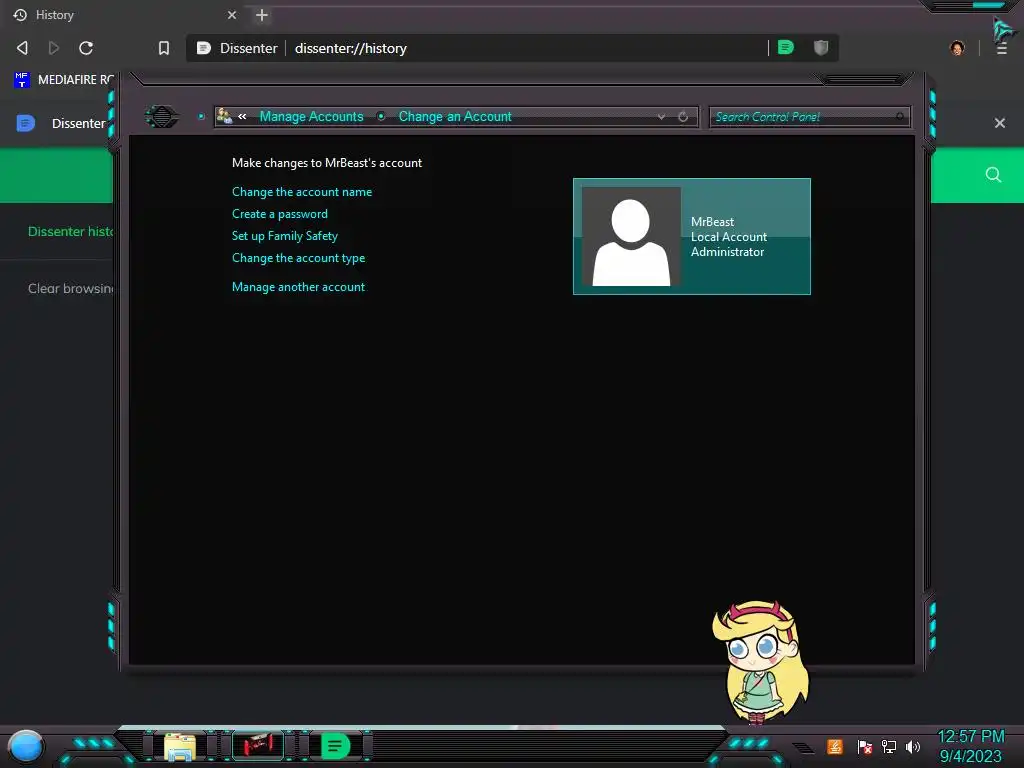
Task: Click the User Accounts icon in breadcrumb
Action: coord(224,116)
